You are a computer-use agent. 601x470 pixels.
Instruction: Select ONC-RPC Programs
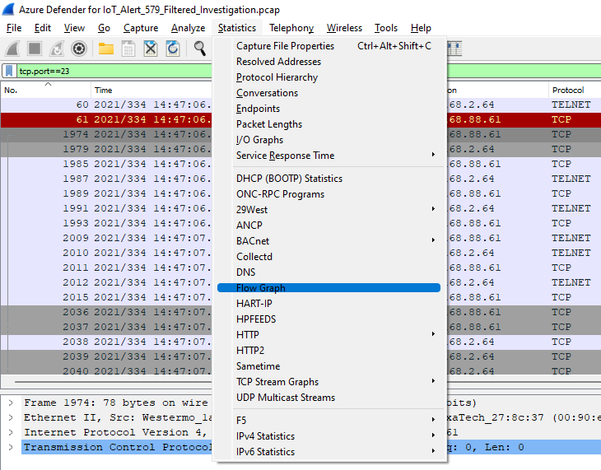coord(328,194)
